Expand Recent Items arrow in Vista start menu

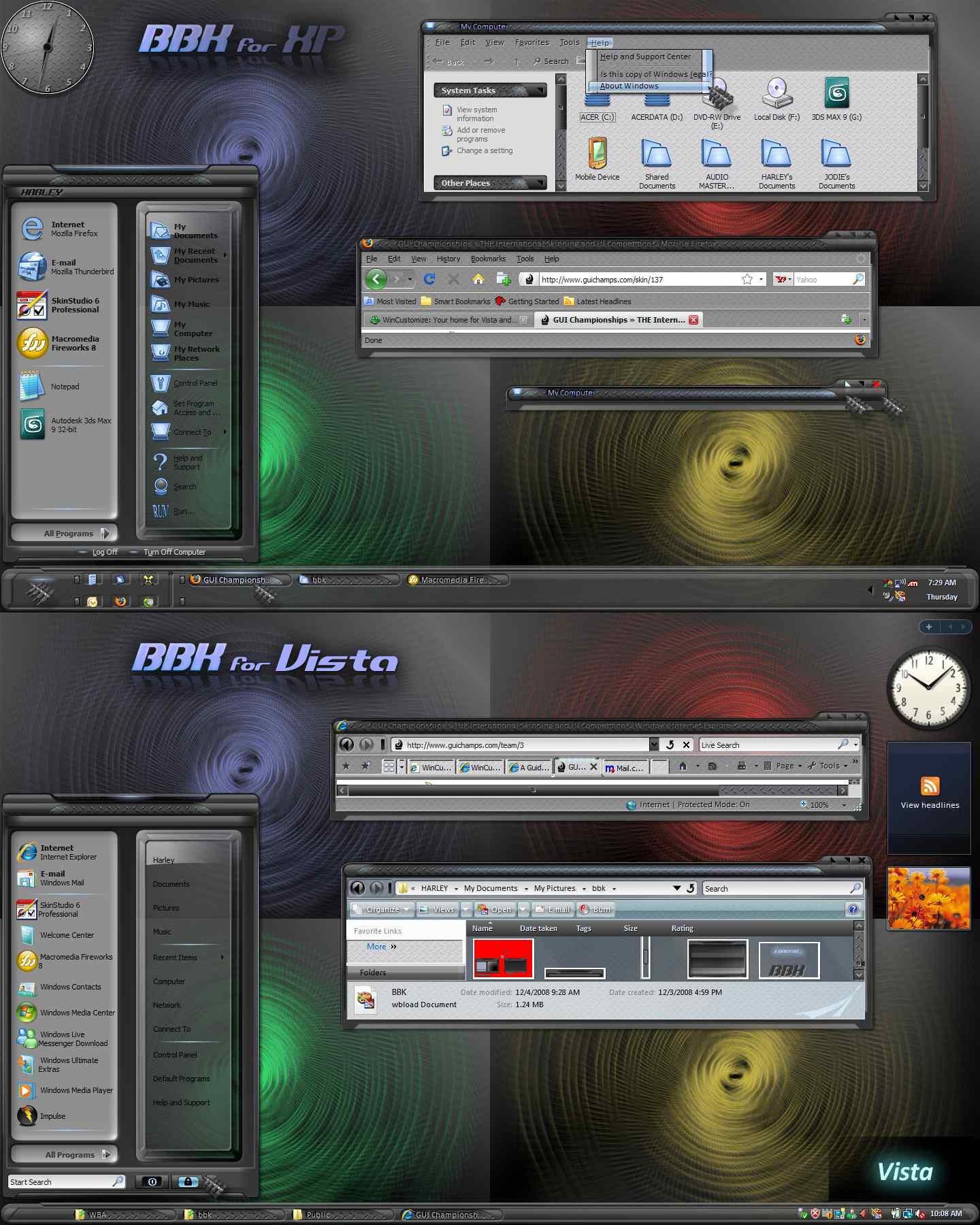[223, 958]
